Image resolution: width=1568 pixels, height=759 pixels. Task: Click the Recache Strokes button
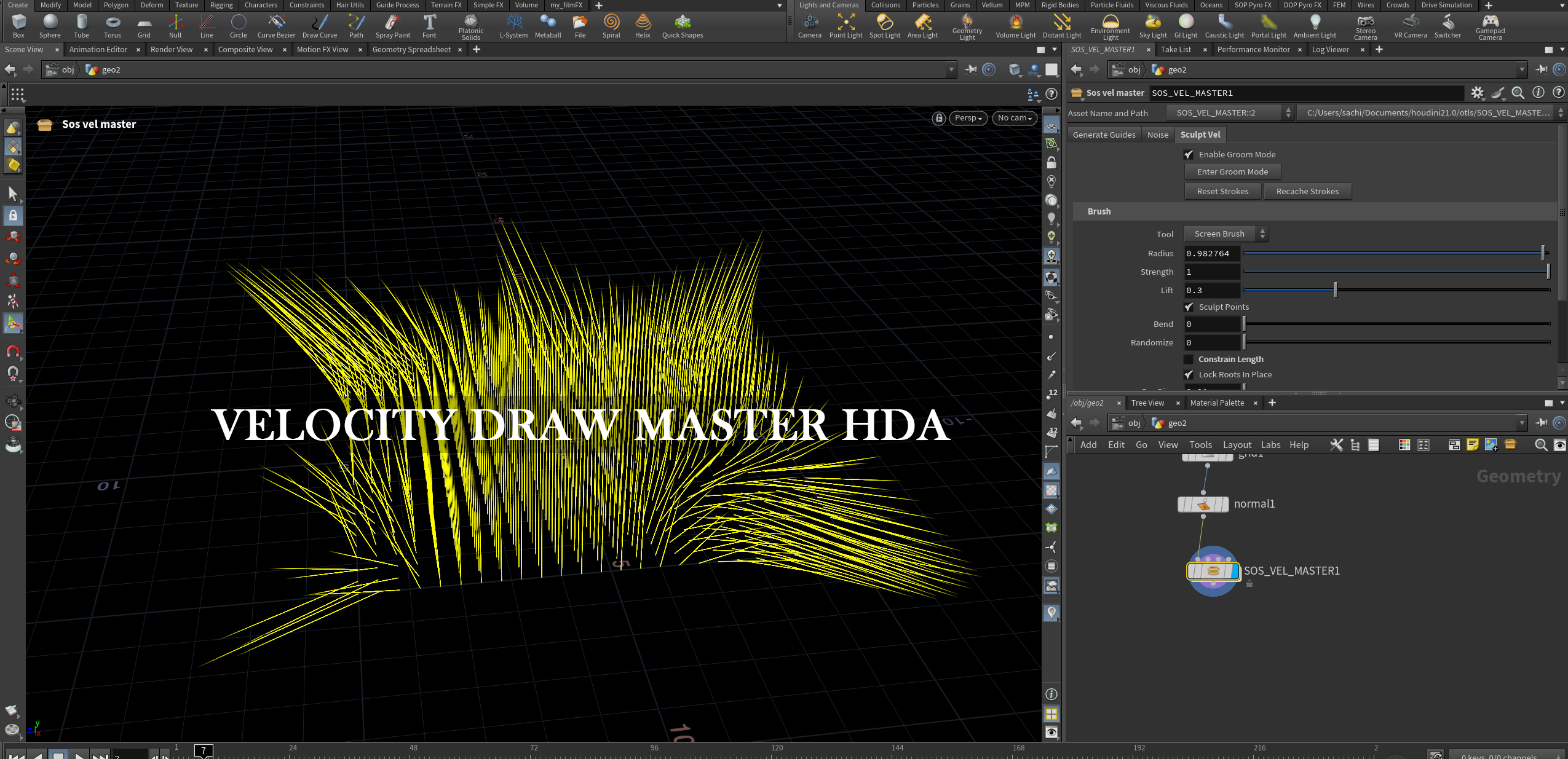coord(1307,192)
